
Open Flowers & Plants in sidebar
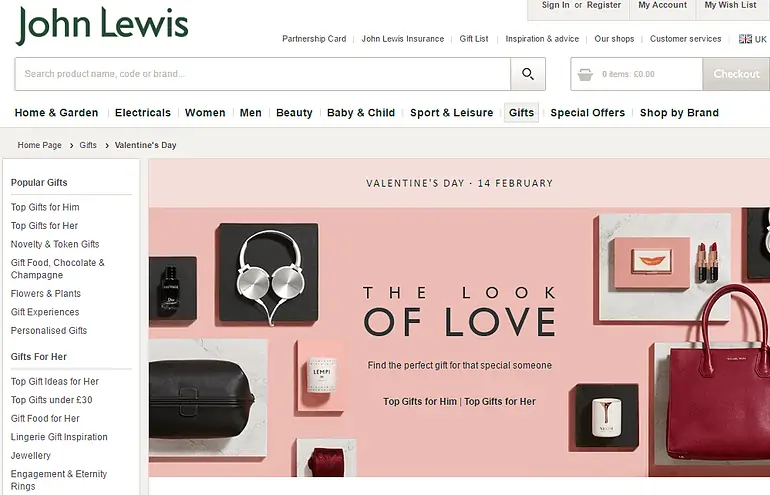pos(46,294)
